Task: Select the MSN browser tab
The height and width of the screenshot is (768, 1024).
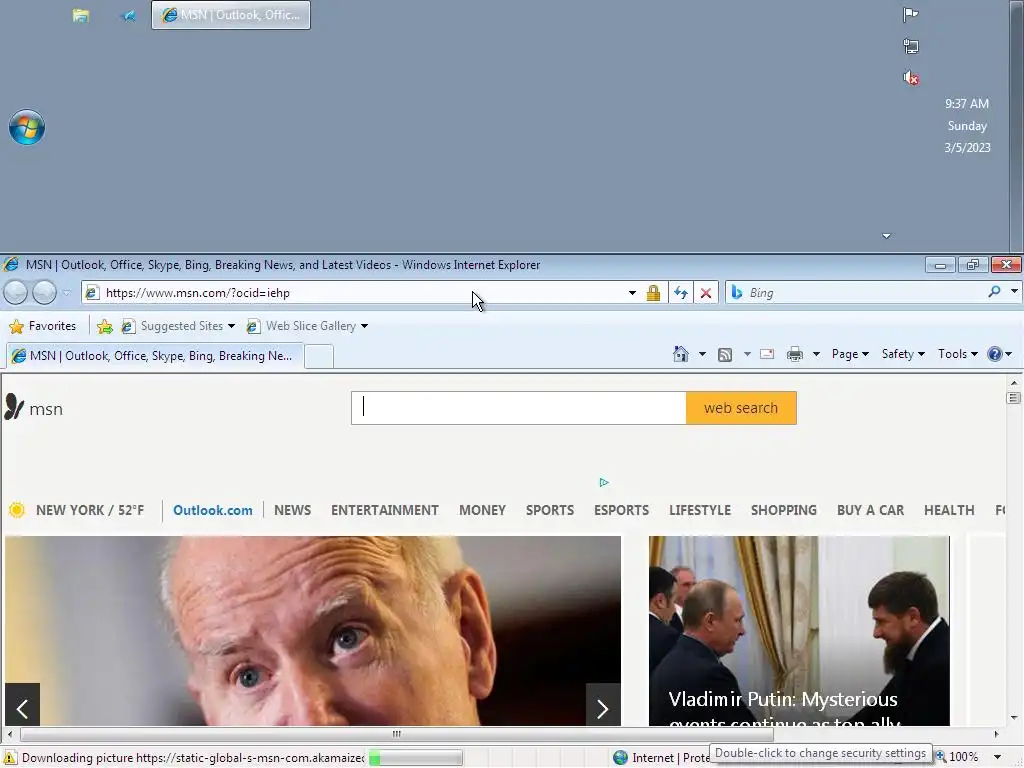Action: (x=155, y=356)
